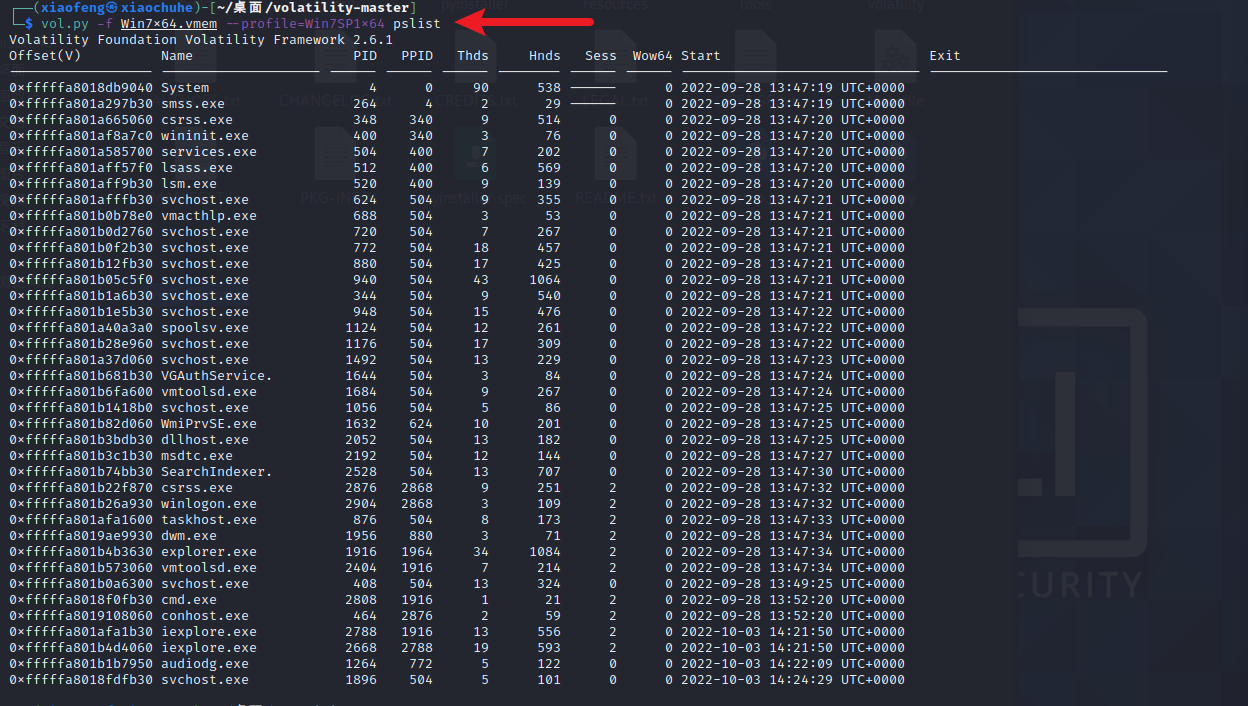Click the PPID column header
The image size is (1248, 706).
(x=417, y=55)
